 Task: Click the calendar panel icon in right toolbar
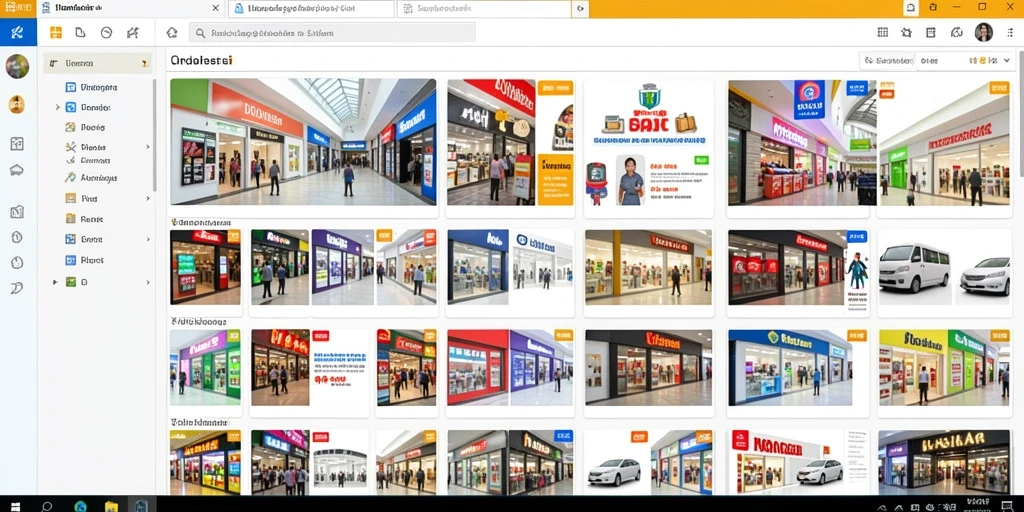(x=931, y=33)
